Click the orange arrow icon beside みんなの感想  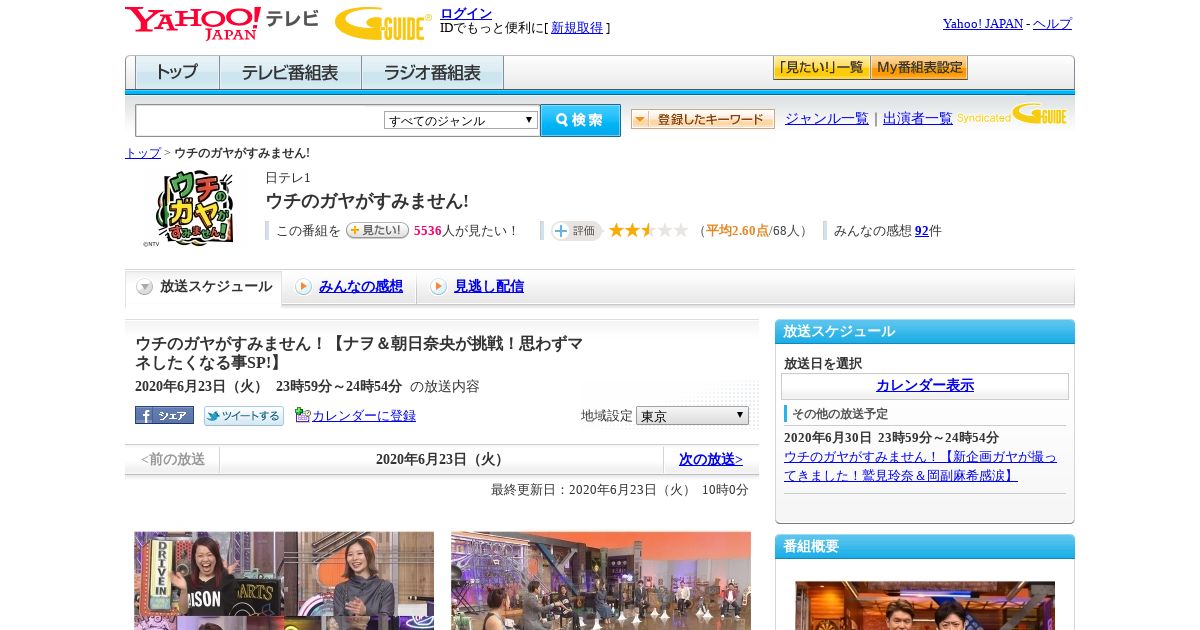(303, 287)
